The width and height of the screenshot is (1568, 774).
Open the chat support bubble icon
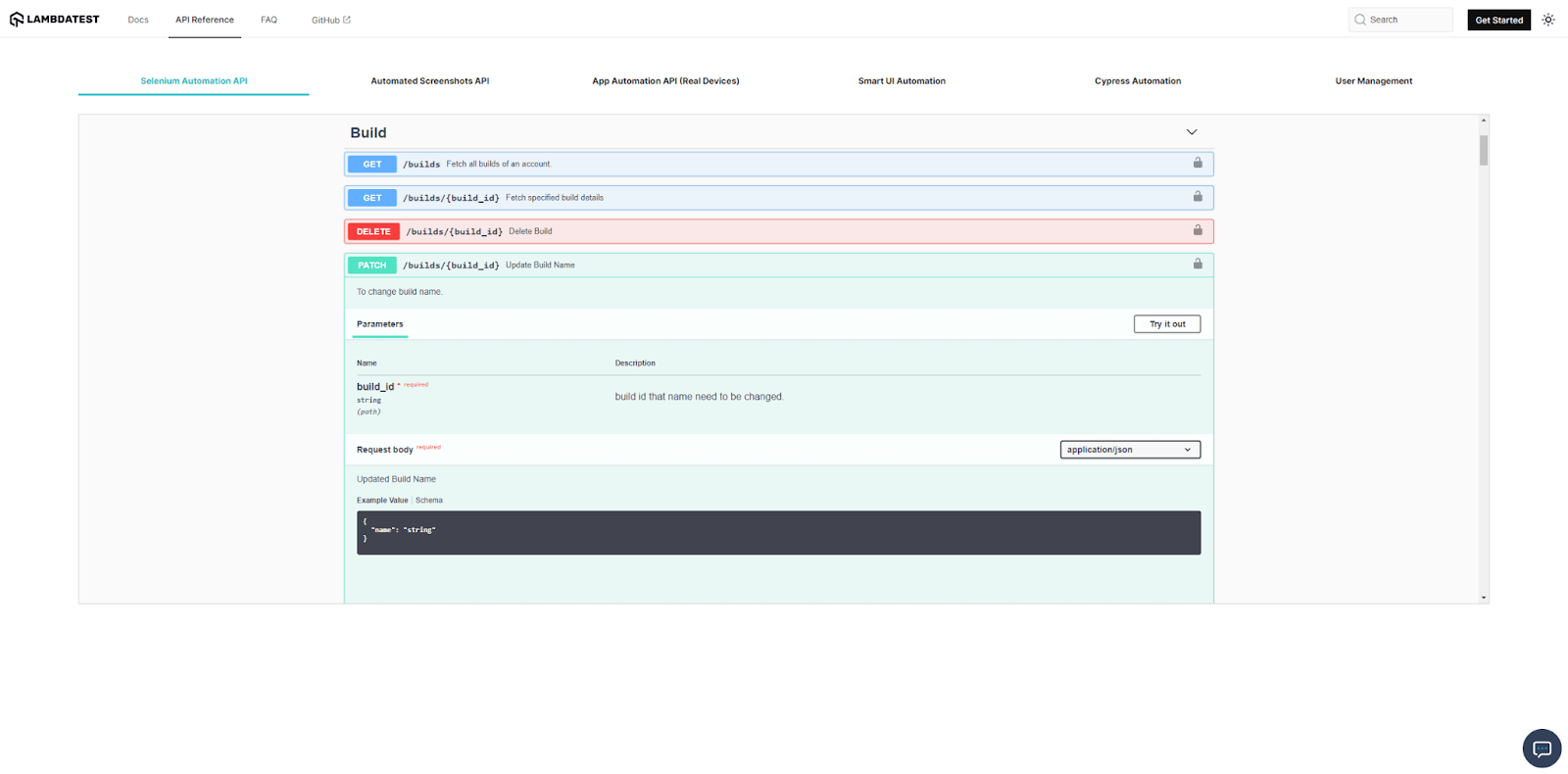click(1542, 750)
